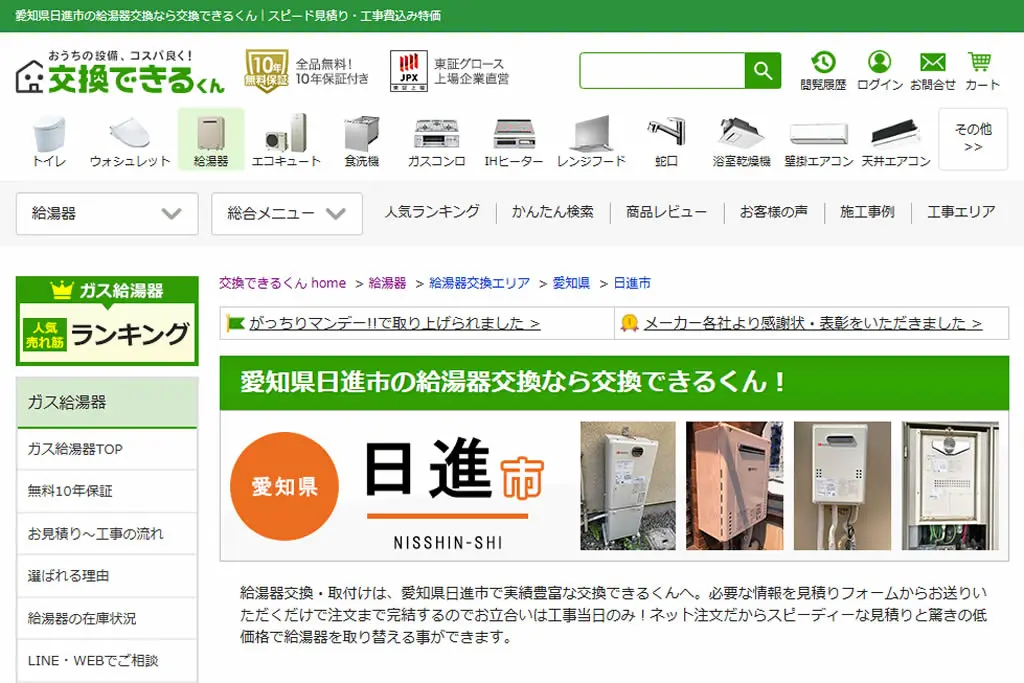Open the がっちりマンデー!! feature link
The width and height of the screenshot is (1024, 683).
tap(394, 323)
